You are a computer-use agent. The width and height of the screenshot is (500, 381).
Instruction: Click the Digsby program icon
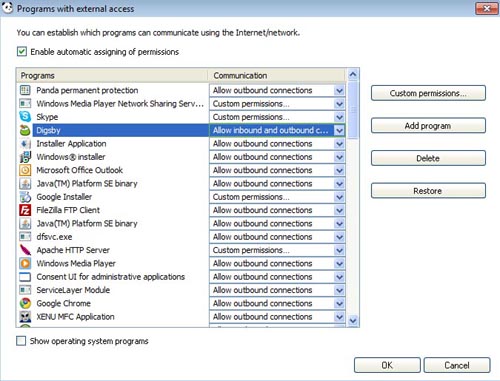click(25, 130)
